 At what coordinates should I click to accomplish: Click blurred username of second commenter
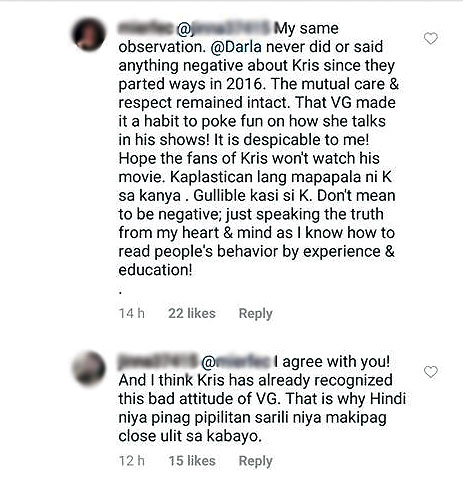click(x=158, y=362)
